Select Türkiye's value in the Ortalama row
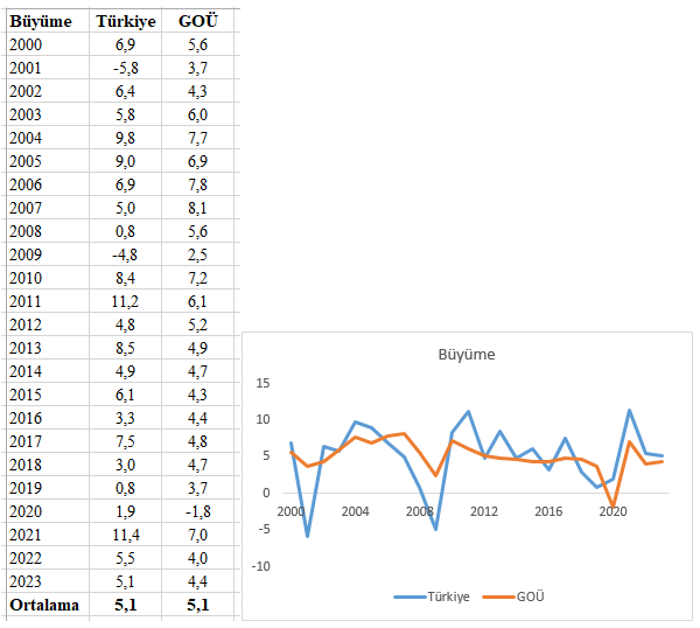This screenshot has width=700, height=628. click(x=125, y=605)
